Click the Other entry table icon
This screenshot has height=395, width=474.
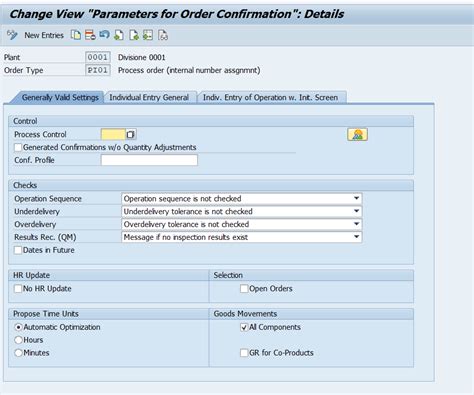pos(148,35)
